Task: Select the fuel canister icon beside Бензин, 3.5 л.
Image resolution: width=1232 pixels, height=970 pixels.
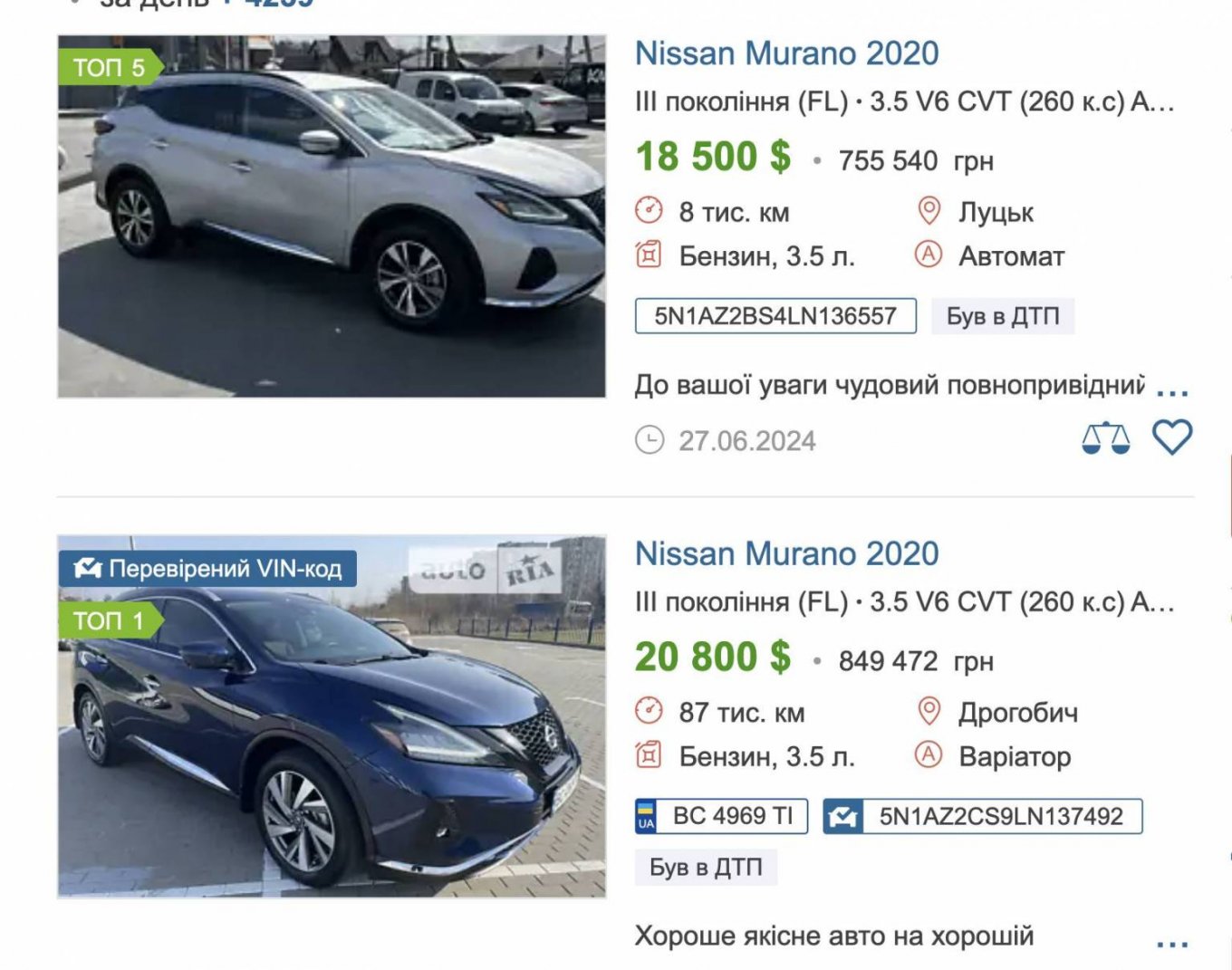Action: point(648,255)
